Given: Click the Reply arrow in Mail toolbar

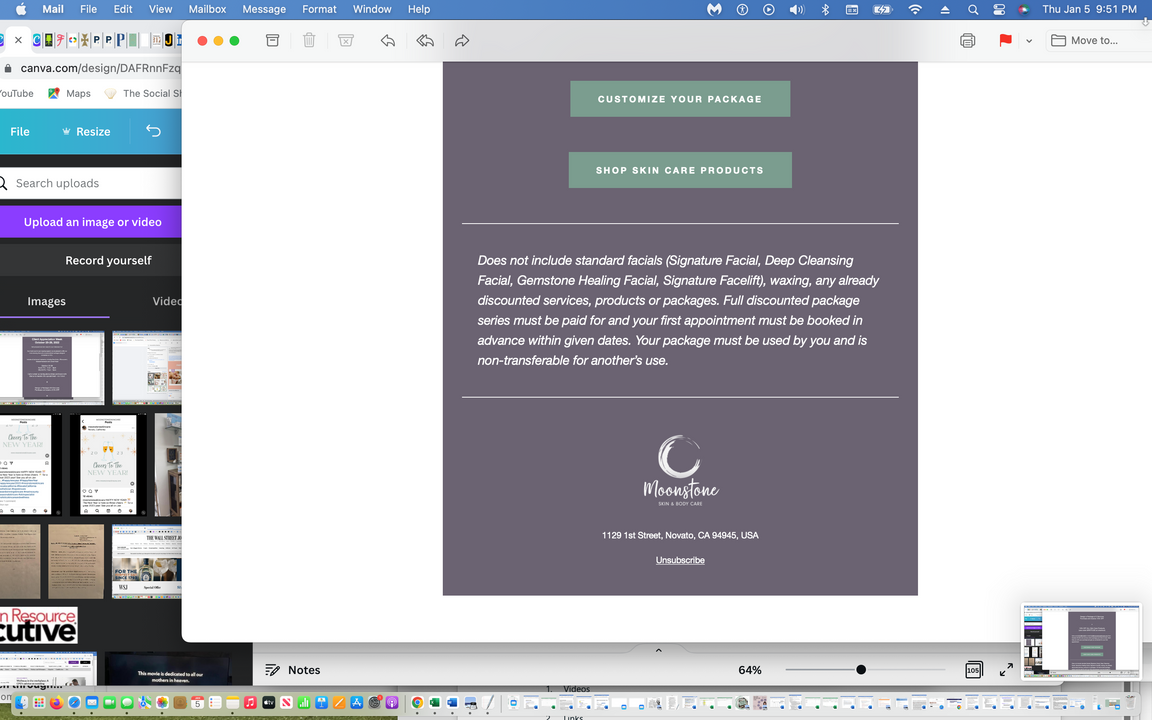Looking at the screenshot, I should coord(388,41).
